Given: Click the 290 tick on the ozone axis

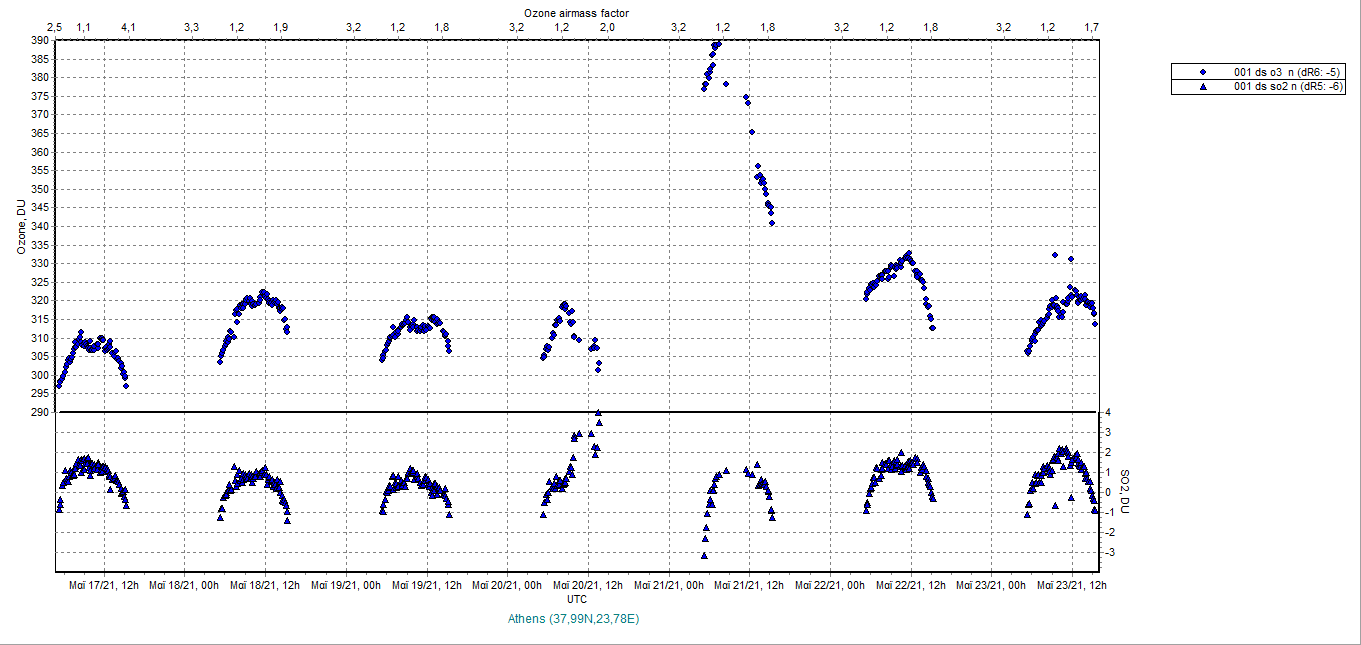Looking at the screenshot, I should (x=38, y=412).
